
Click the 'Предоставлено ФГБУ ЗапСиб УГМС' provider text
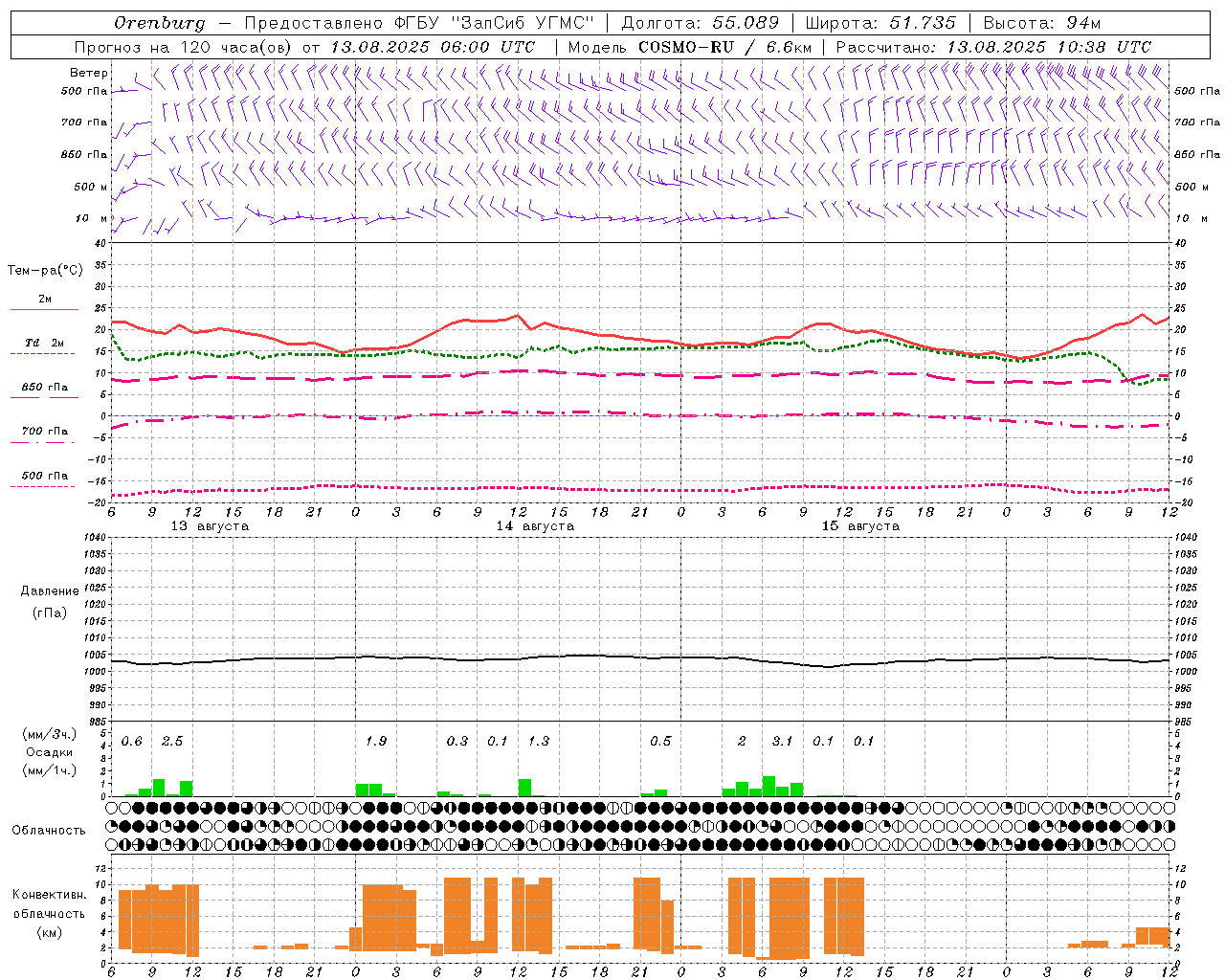pyautogui.click(x=419, y=23)
